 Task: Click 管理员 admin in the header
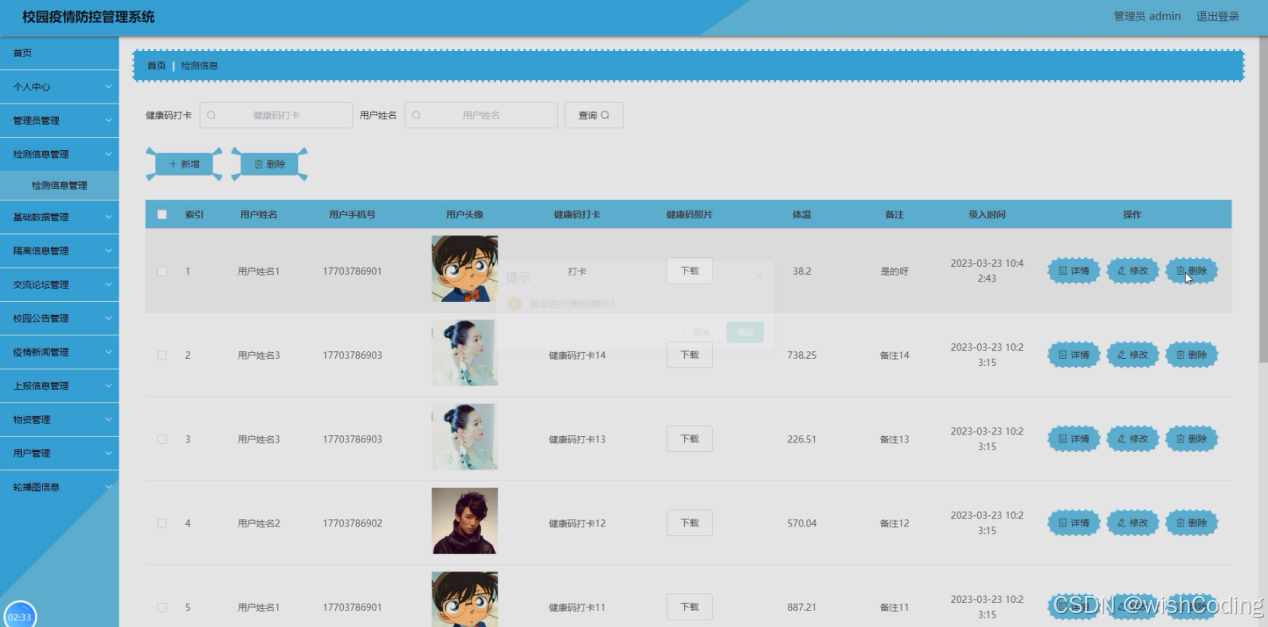point(1147,16)
